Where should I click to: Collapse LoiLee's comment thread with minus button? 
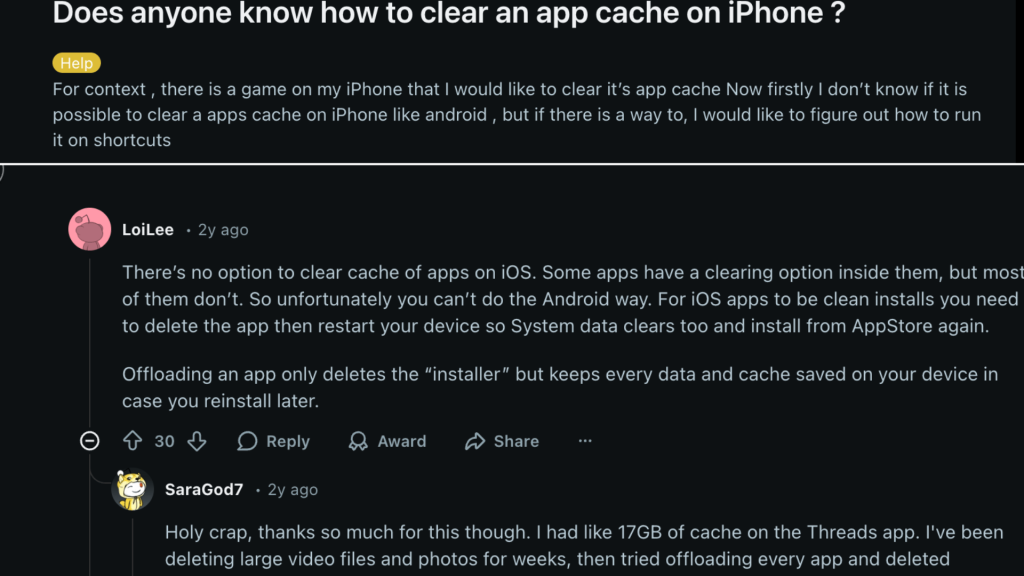tap(89, 441)
